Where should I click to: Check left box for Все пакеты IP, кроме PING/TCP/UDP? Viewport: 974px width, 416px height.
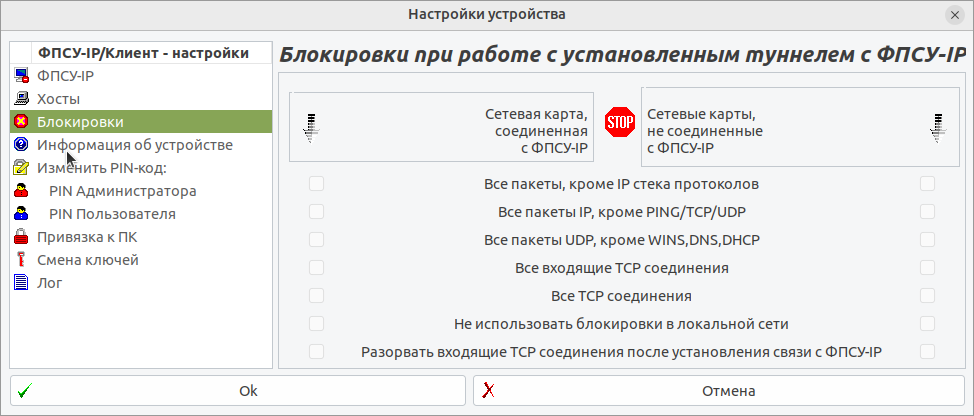[317, 212]
